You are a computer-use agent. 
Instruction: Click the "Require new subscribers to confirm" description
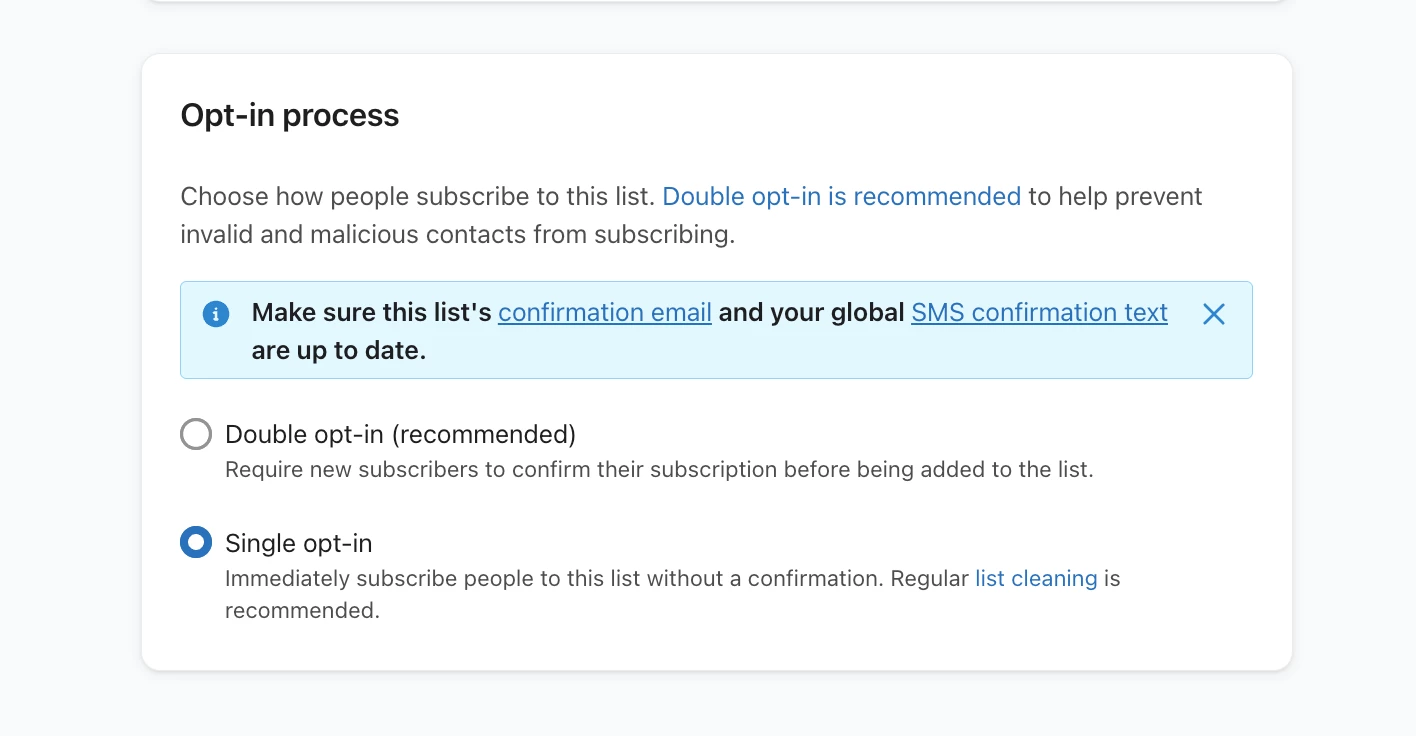coord(659,469)
